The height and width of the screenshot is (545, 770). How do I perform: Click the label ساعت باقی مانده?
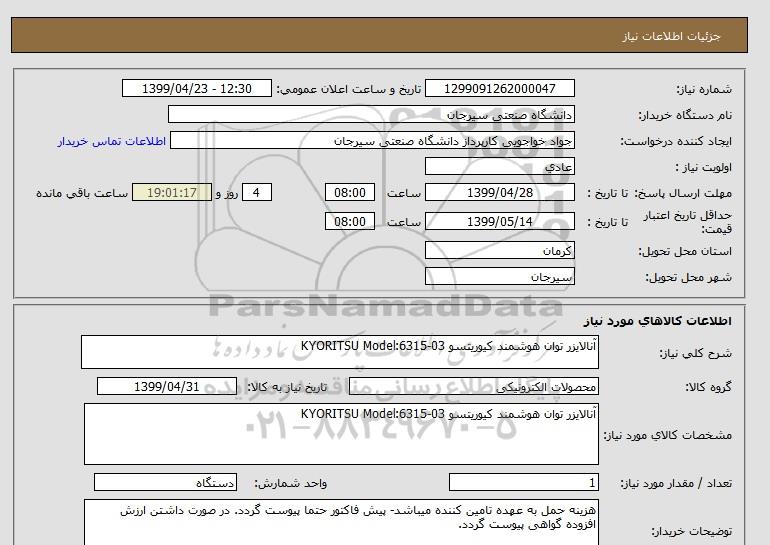(x=82, y=193)
